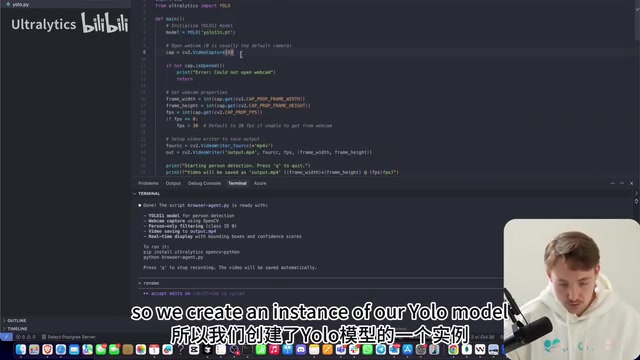Open the Azure panel tab
This screenshot has width=640, height=360.
(x=260, y=183)
